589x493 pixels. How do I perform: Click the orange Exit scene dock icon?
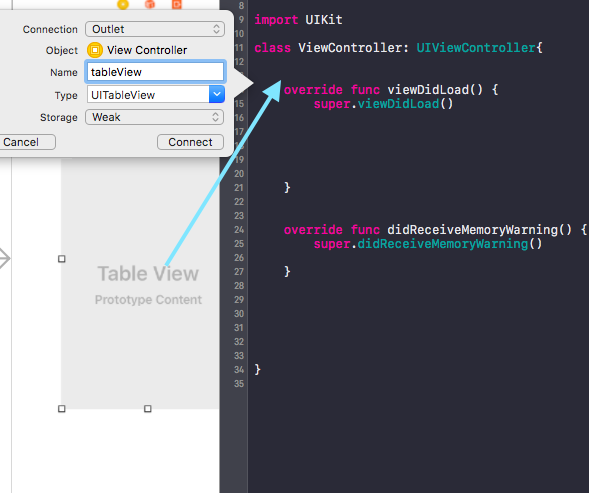[177, 4]
